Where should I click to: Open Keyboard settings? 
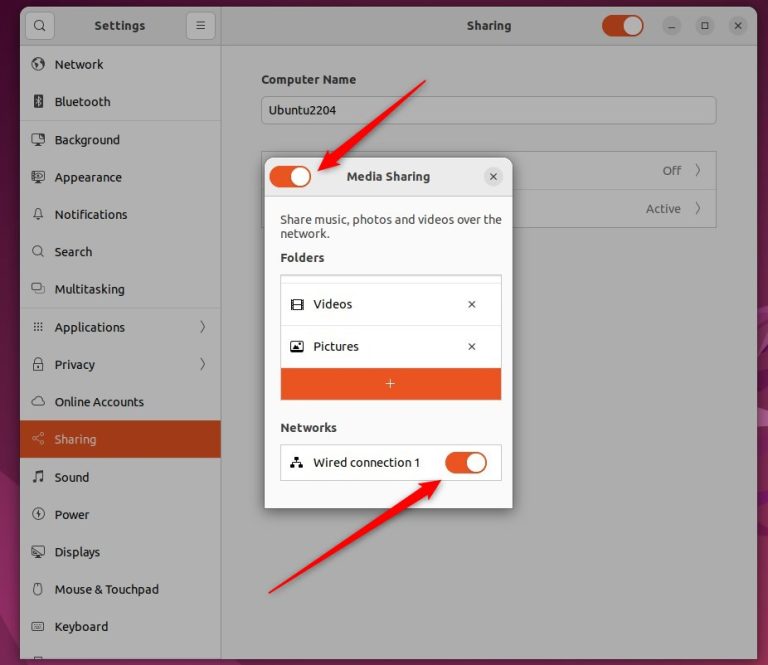pyautogui.click(x=120, y=626)
